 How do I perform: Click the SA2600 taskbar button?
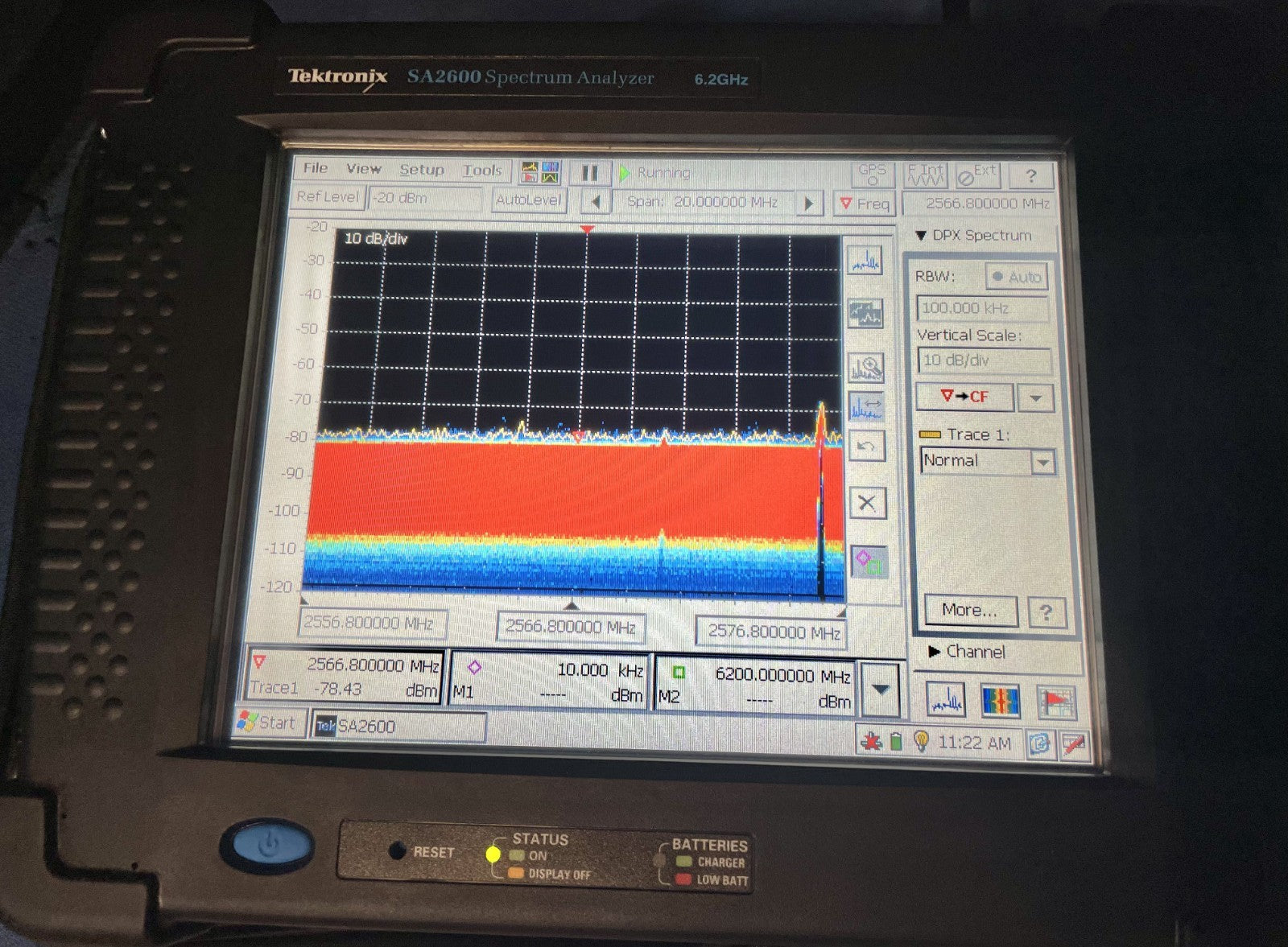(x=398, y=726)
